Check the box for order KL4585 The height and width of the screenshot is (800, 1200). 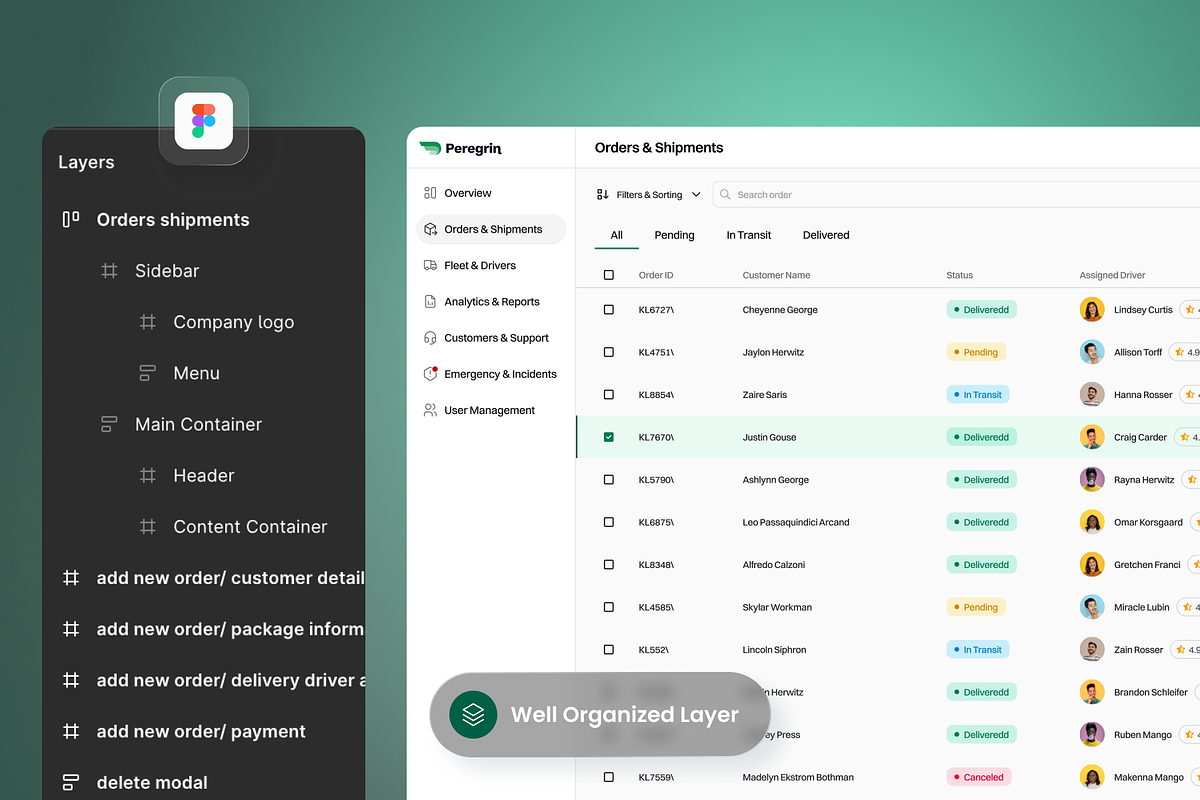(x=609, y=607)
